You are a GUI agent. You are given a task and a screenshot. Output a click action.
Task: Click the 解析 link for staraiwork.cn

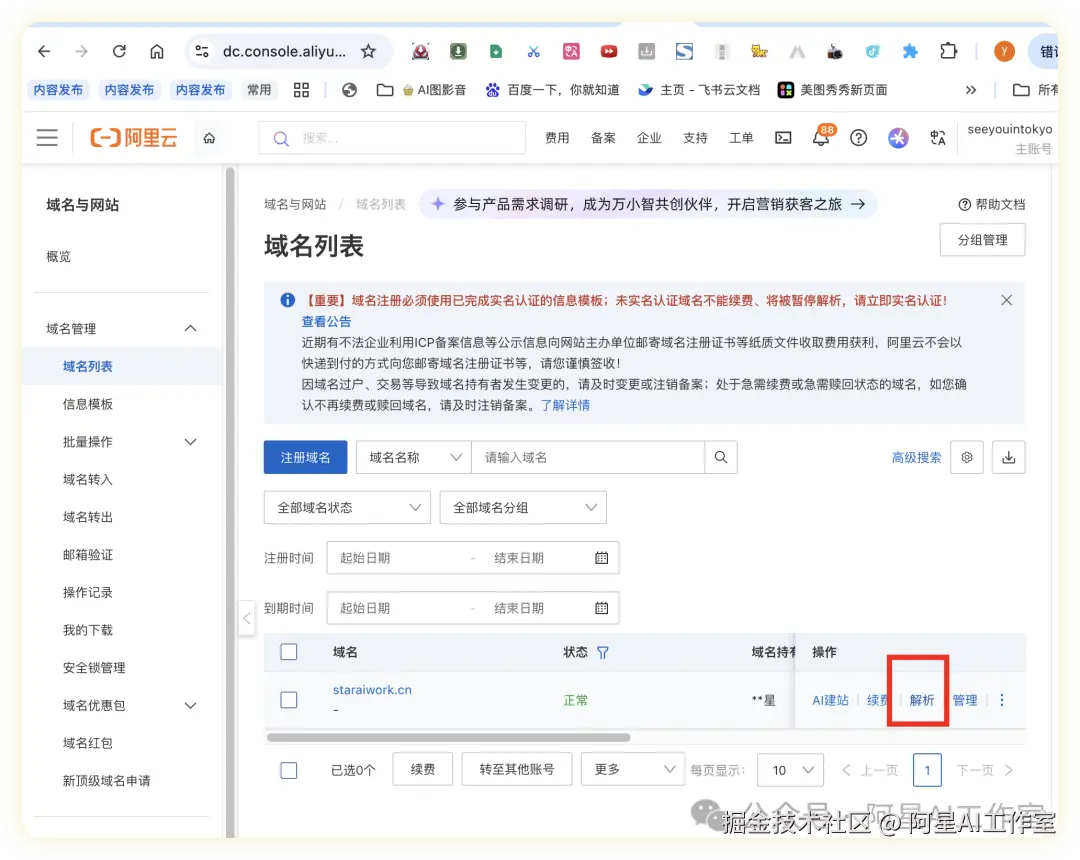pyautogui.click(x=920, y=700)
